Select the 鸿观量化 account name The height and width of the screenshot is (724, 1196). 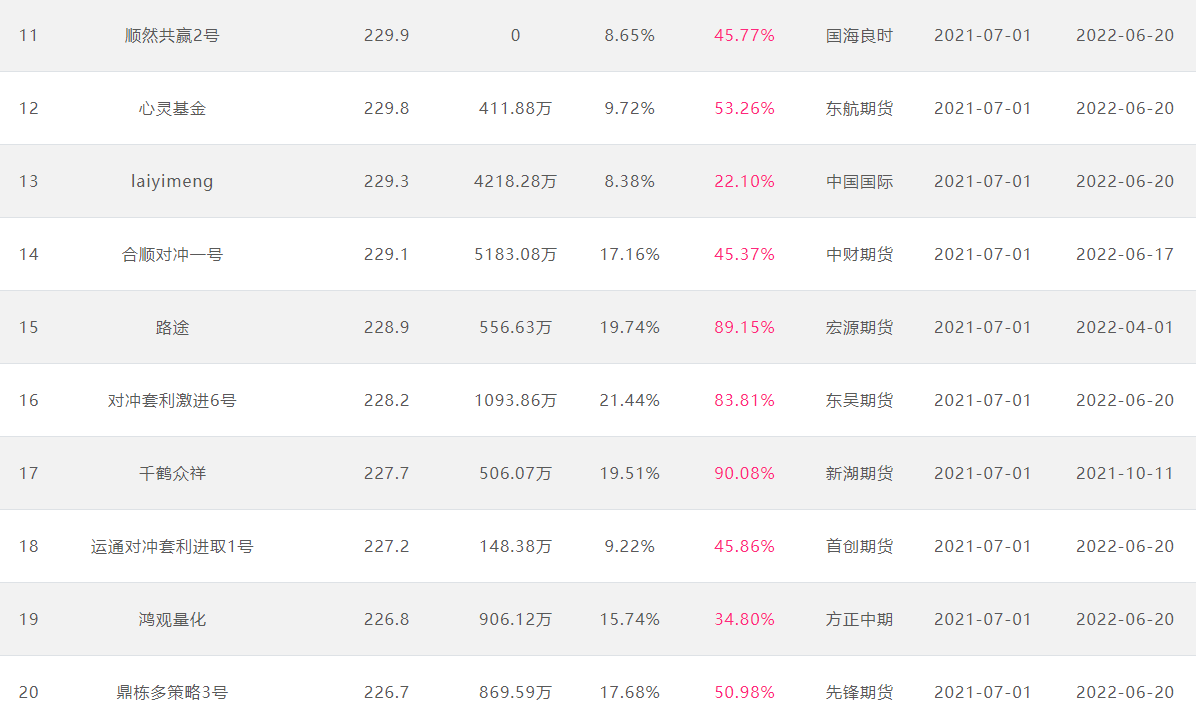(172, 619)
